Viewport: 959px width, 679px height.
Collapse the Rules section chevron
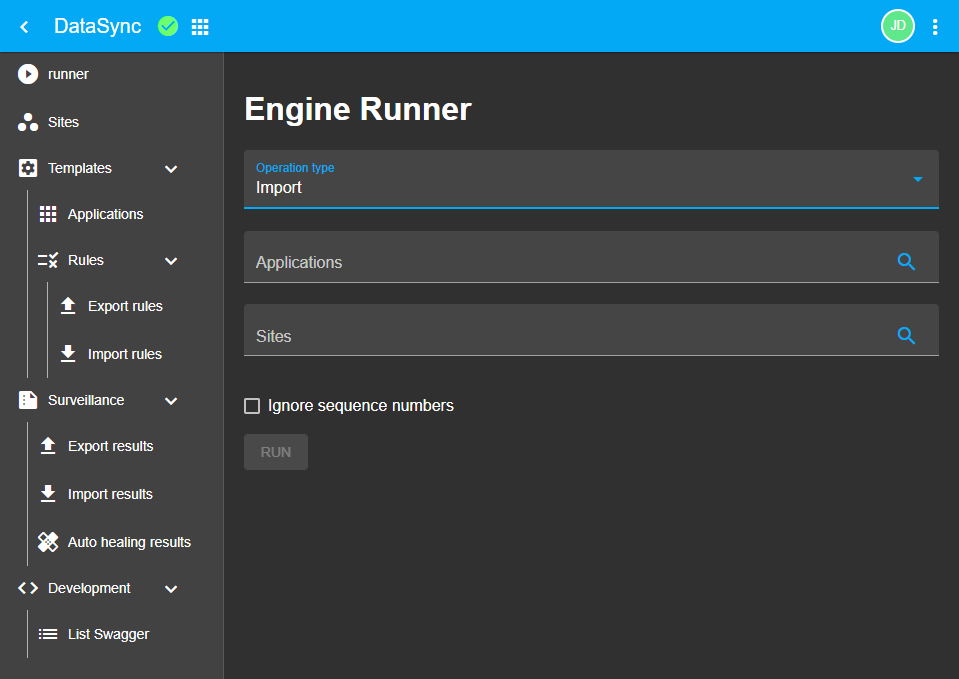click(171, 261)
